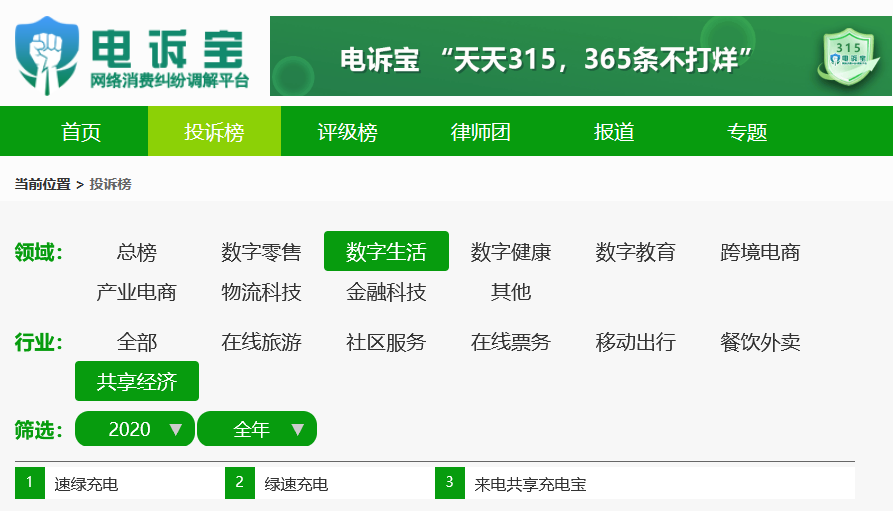Choose the 数字零售 field filter
Viewport: 893px width, 511px height.
(x=261, y=251)
